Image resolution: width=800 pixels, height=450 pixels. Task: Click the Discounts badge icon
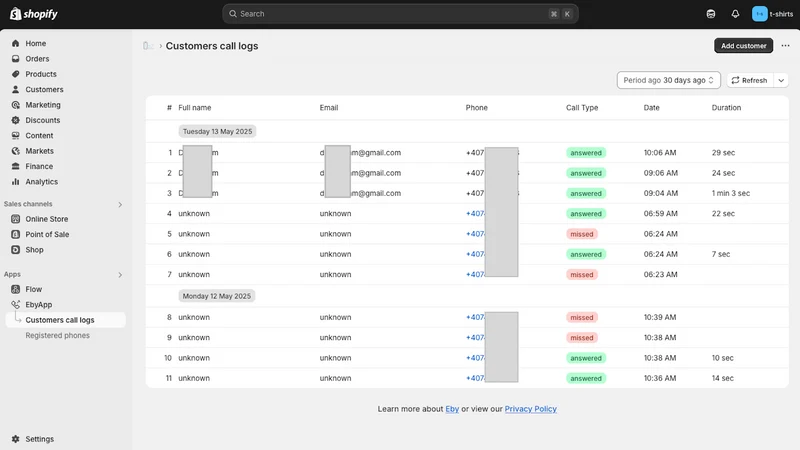(15, 120)
